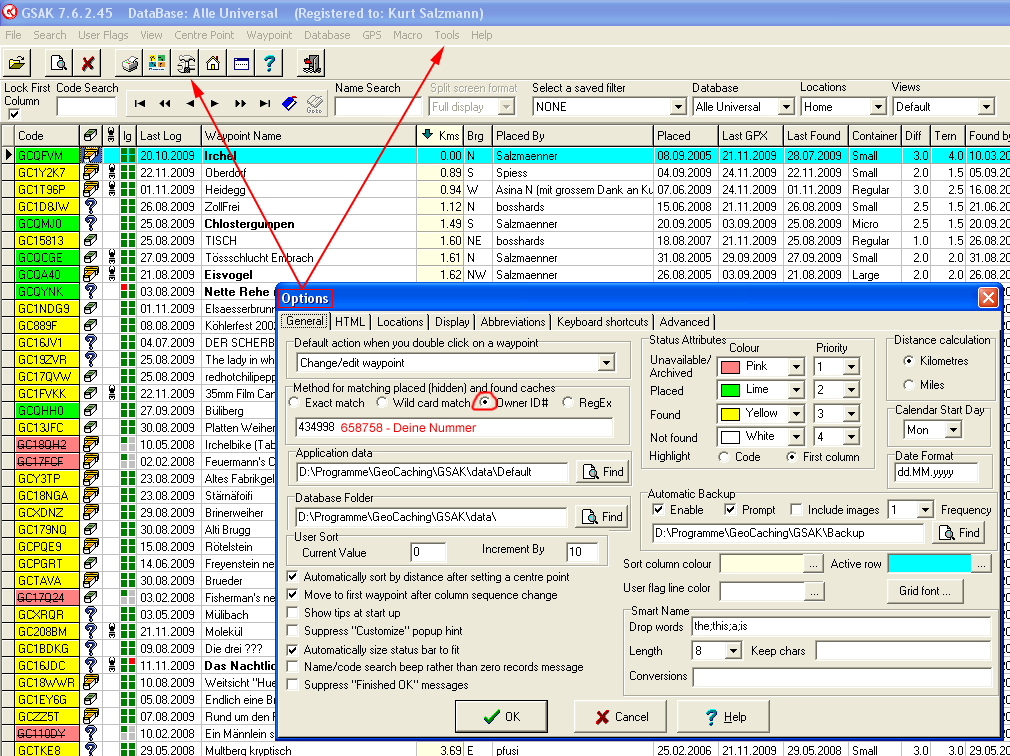
Task: Switch to the Advanced tab
Action: (x=684, y=321)
